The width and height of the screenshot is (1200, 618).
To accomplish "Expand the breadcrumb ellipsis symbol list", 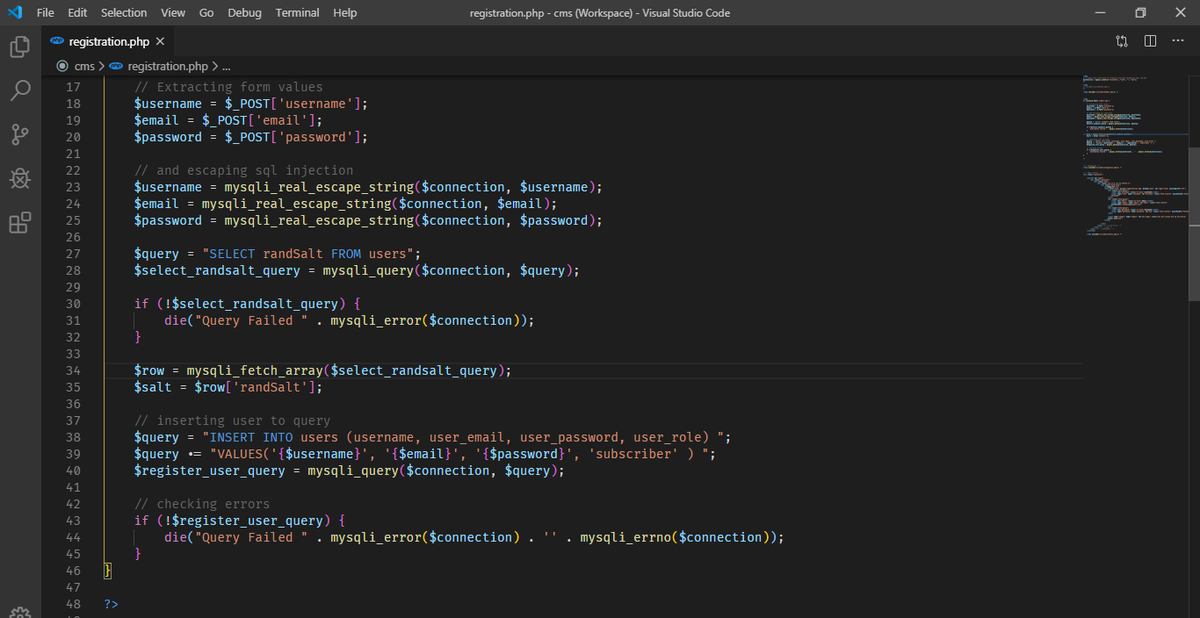I will point(226,66).
